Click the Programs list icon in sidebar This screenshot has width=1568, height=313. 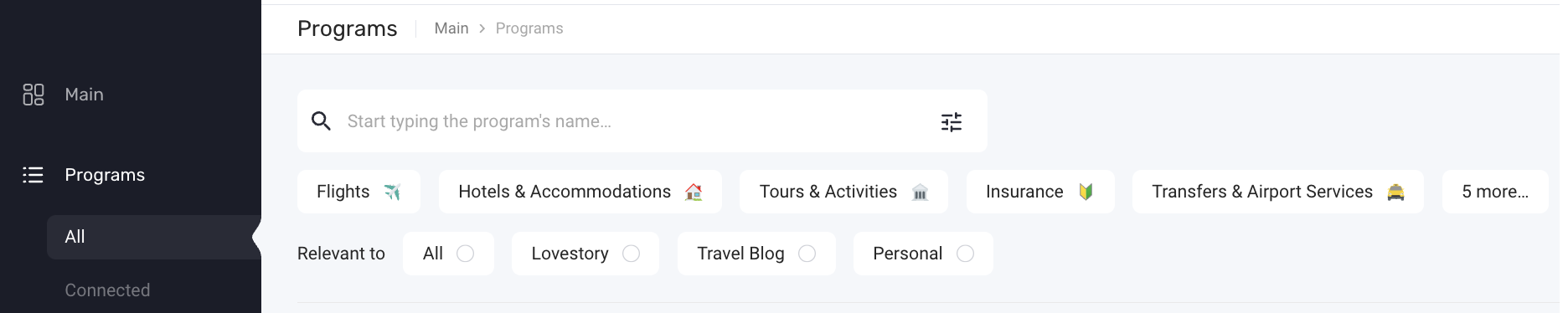point(33,175)
